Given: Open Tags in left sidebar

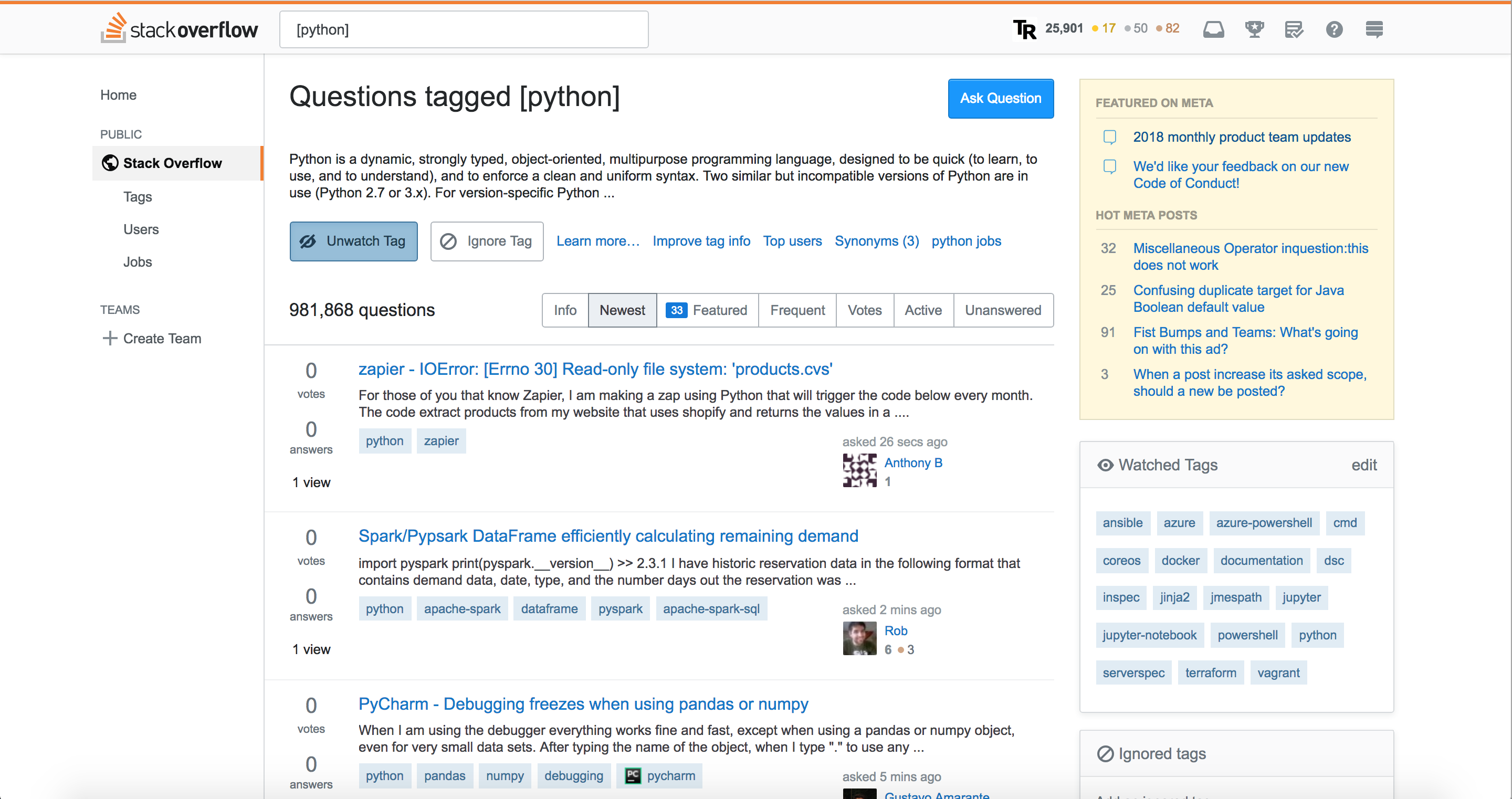Looking at the screenshot, I should pyautogui.click(x=138, y=197).
